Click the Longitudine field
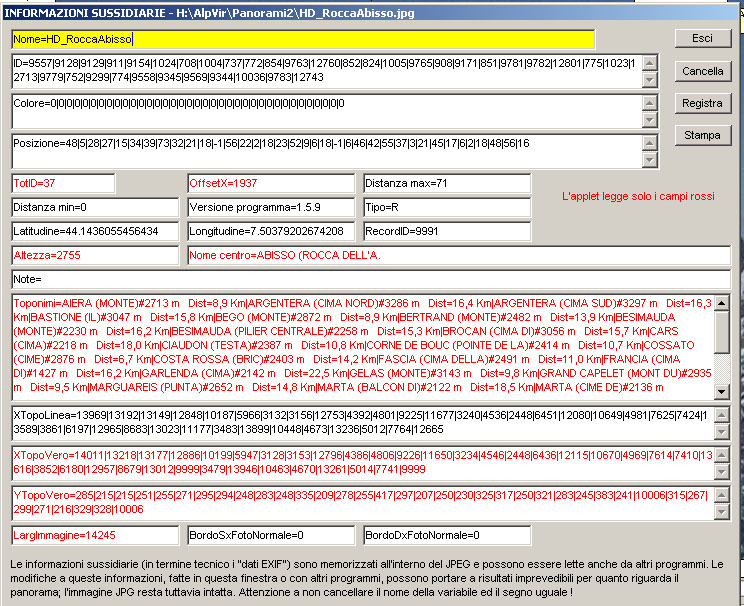The height and width of the screenshot is (606, 744). pos(271,231)
